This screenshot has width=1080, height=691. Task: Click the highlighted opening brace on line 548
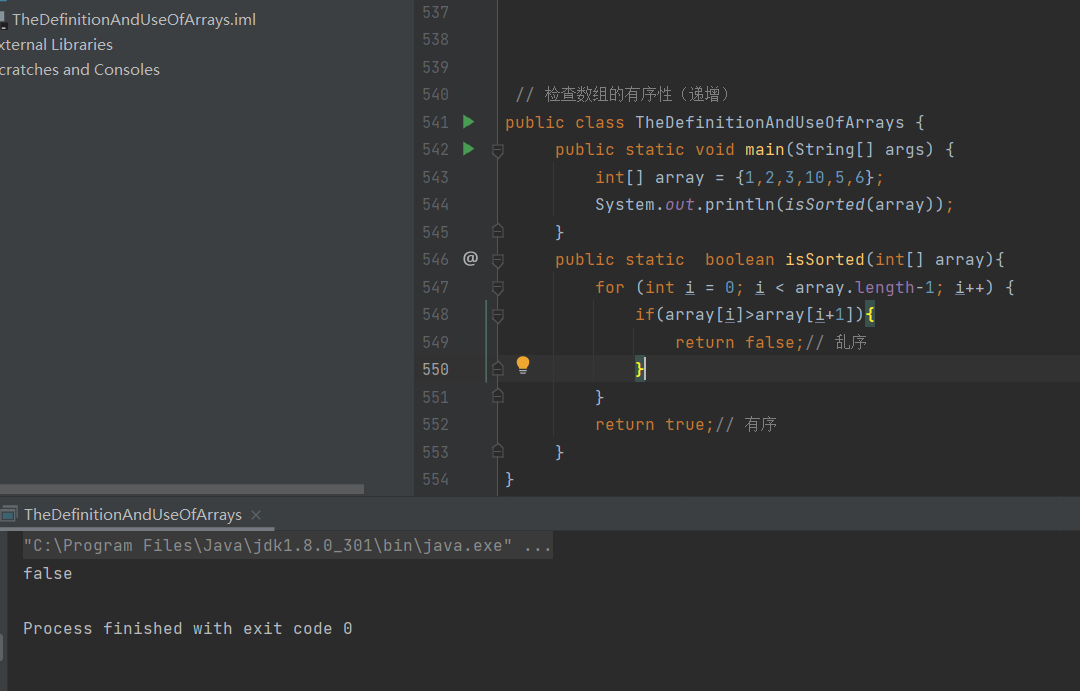point(870,315)
